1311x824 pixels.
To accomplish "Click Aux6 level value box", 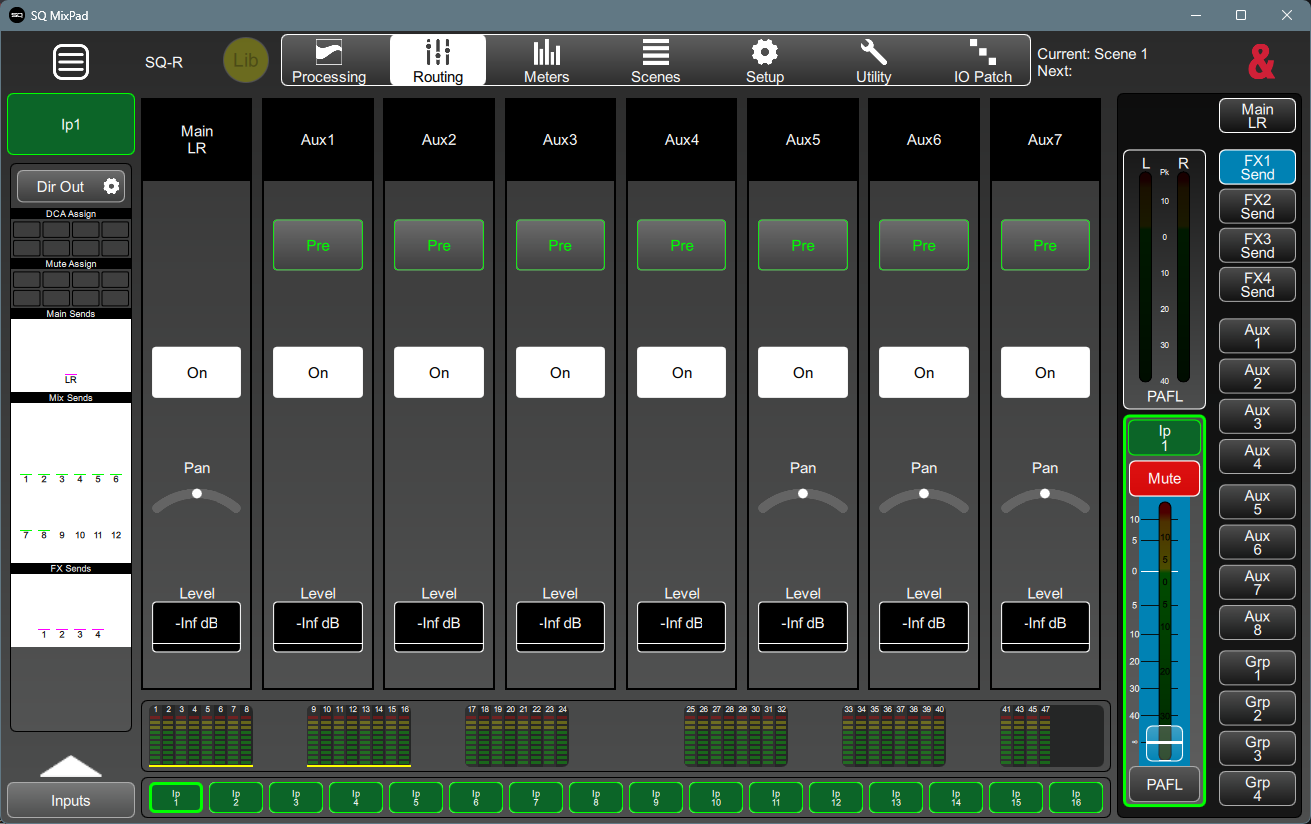I will [924, 626].
